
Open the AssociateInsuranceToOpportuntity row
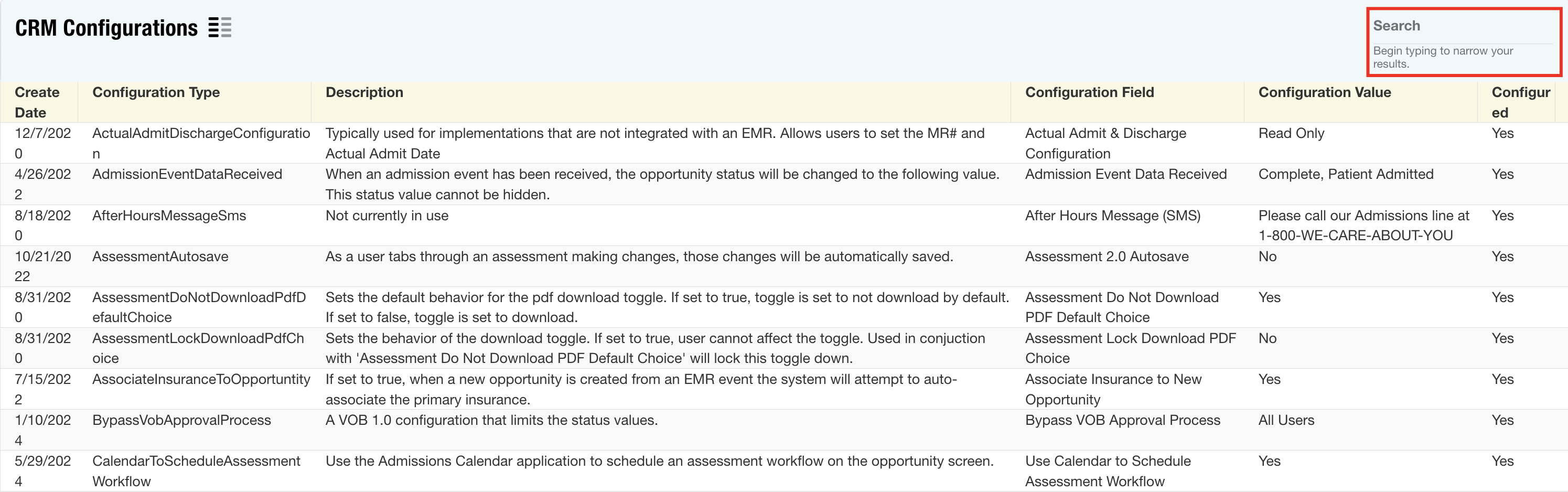coord(201,379)
